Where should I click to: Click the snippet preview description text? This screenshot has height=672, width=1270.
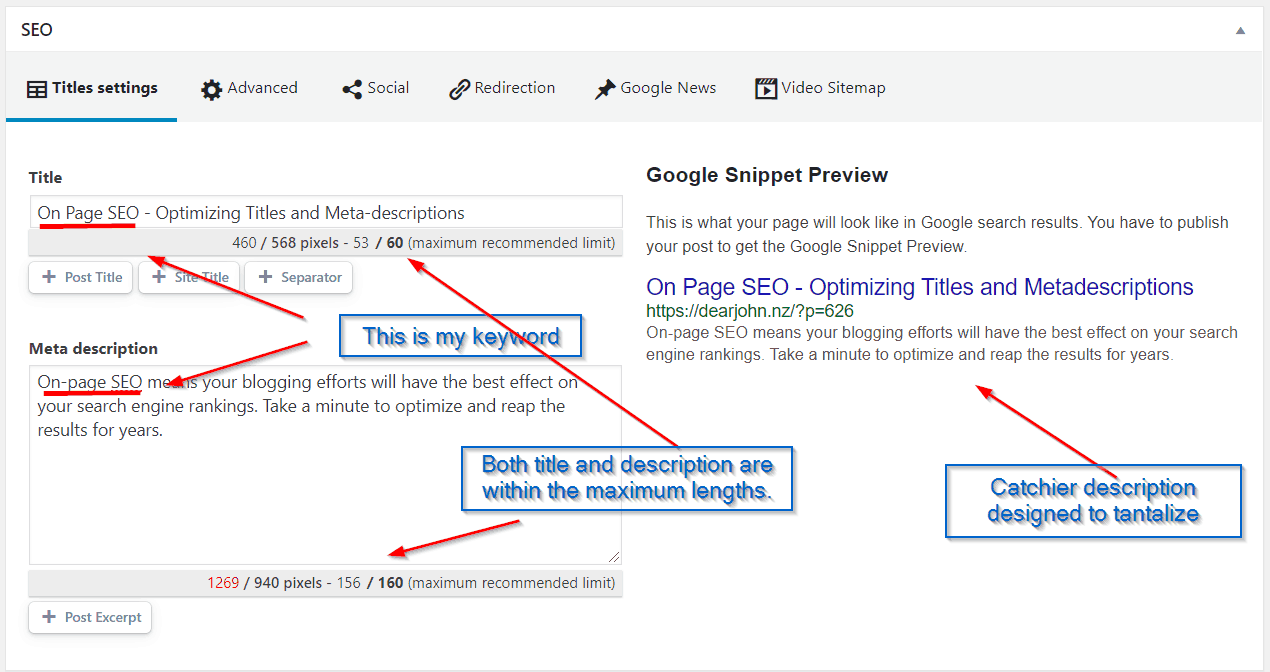942,343
